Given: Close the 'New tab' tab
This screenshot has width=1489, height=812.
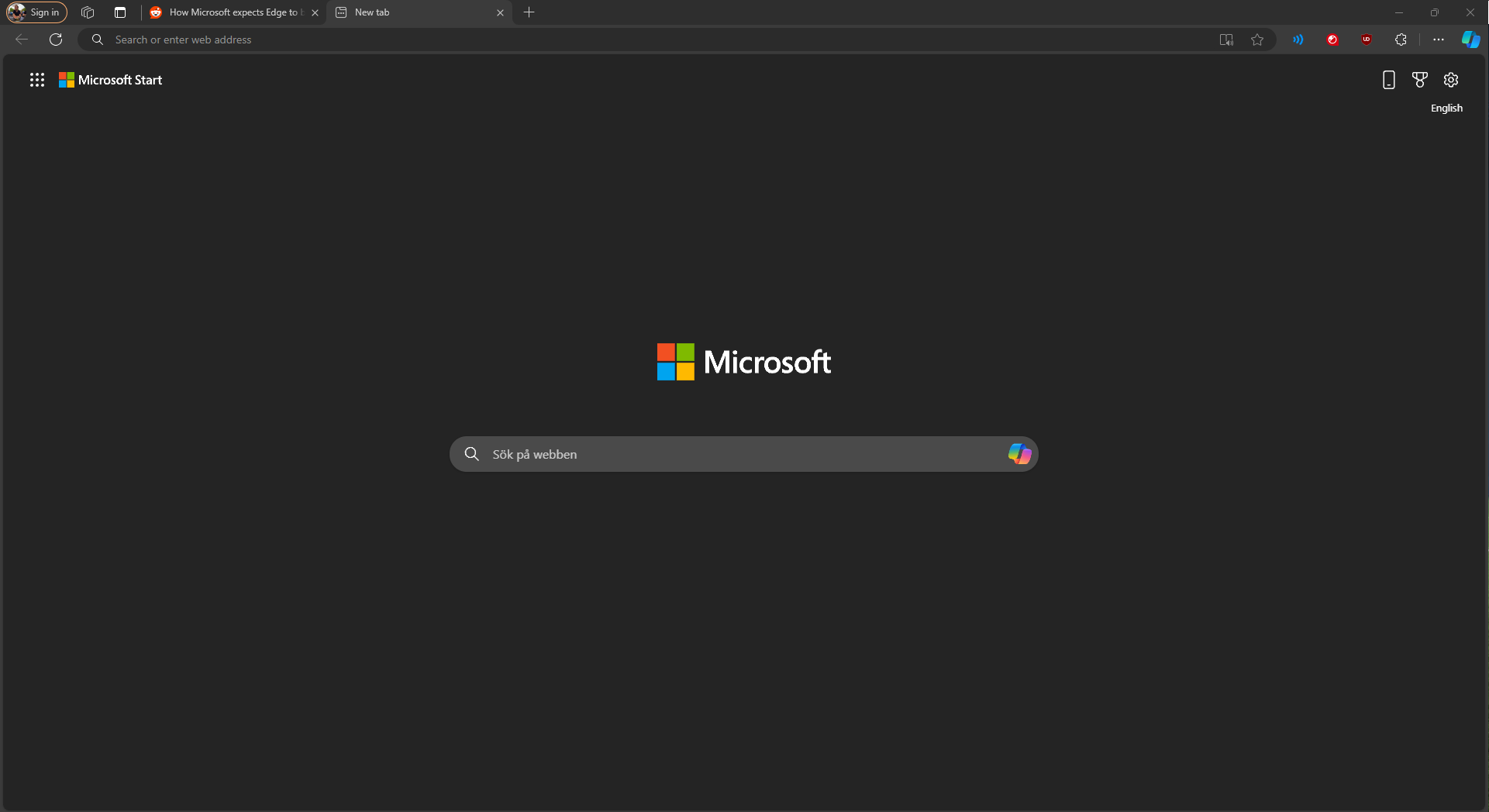Looking at the screenshot, I should [500, 12].
